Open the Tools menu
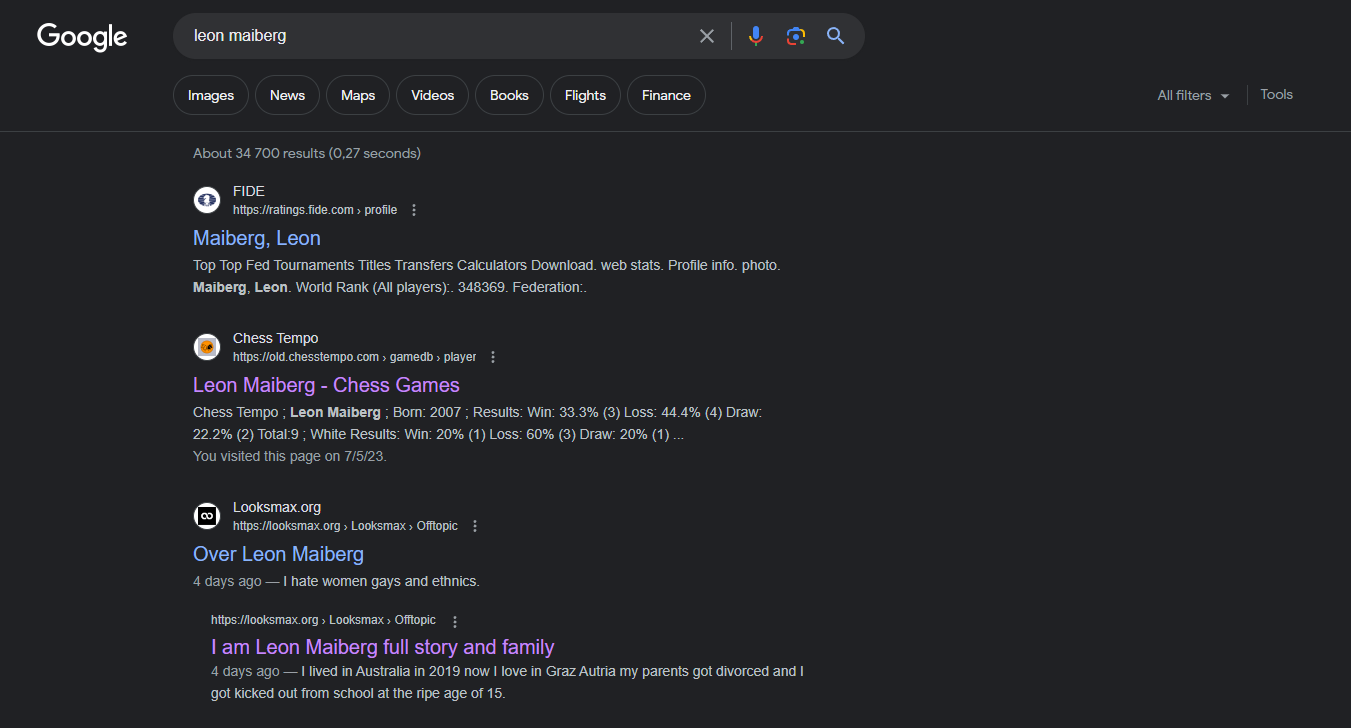The image size is (1351, 728). click(1276, 94)
